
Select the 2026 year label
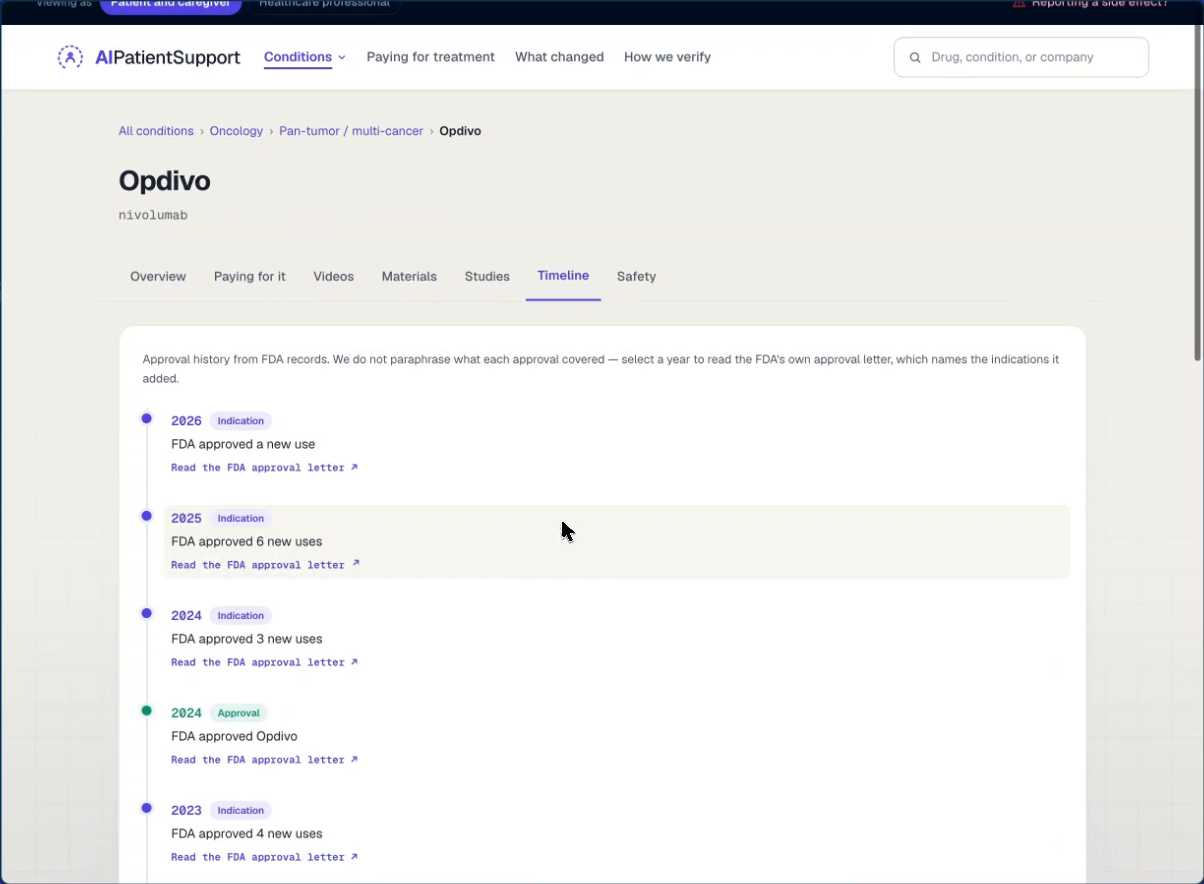(186, 421)
